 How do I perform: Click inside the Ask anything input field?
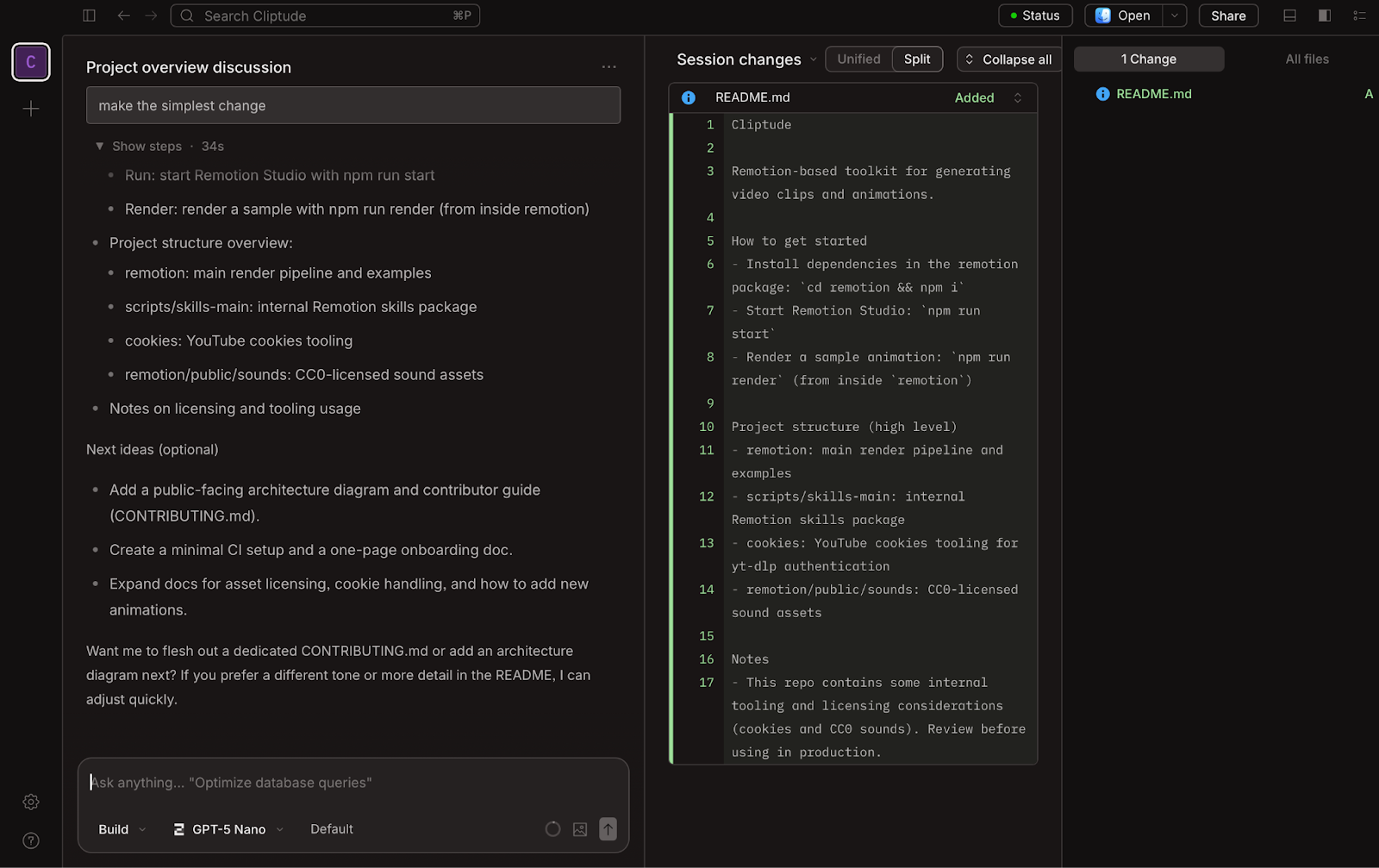click(x=345, y=782)
